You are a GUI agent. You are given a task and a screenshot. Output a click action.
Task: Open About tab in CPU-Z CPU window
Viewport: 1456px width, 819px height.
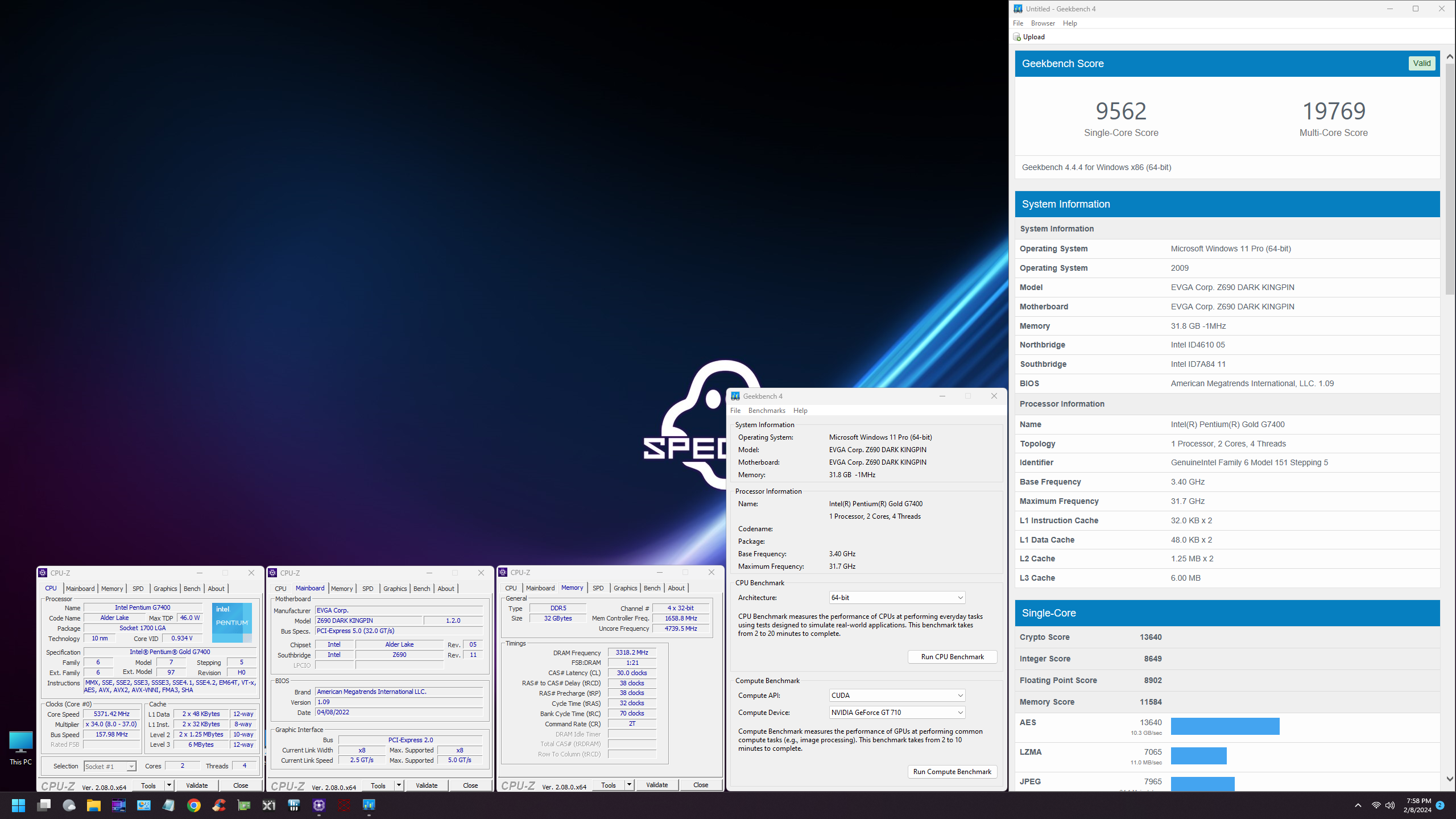(x=216, y=589)
